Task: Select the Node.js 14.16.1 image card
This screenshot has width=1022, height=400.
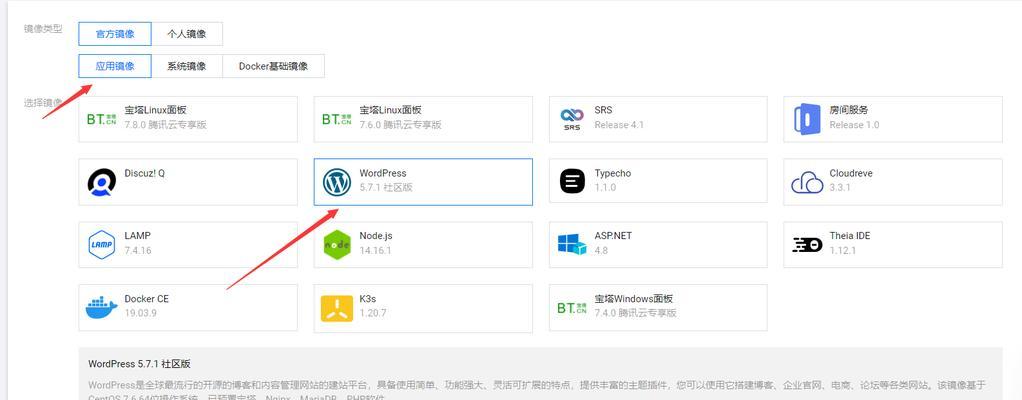Action: pos(423,244)
